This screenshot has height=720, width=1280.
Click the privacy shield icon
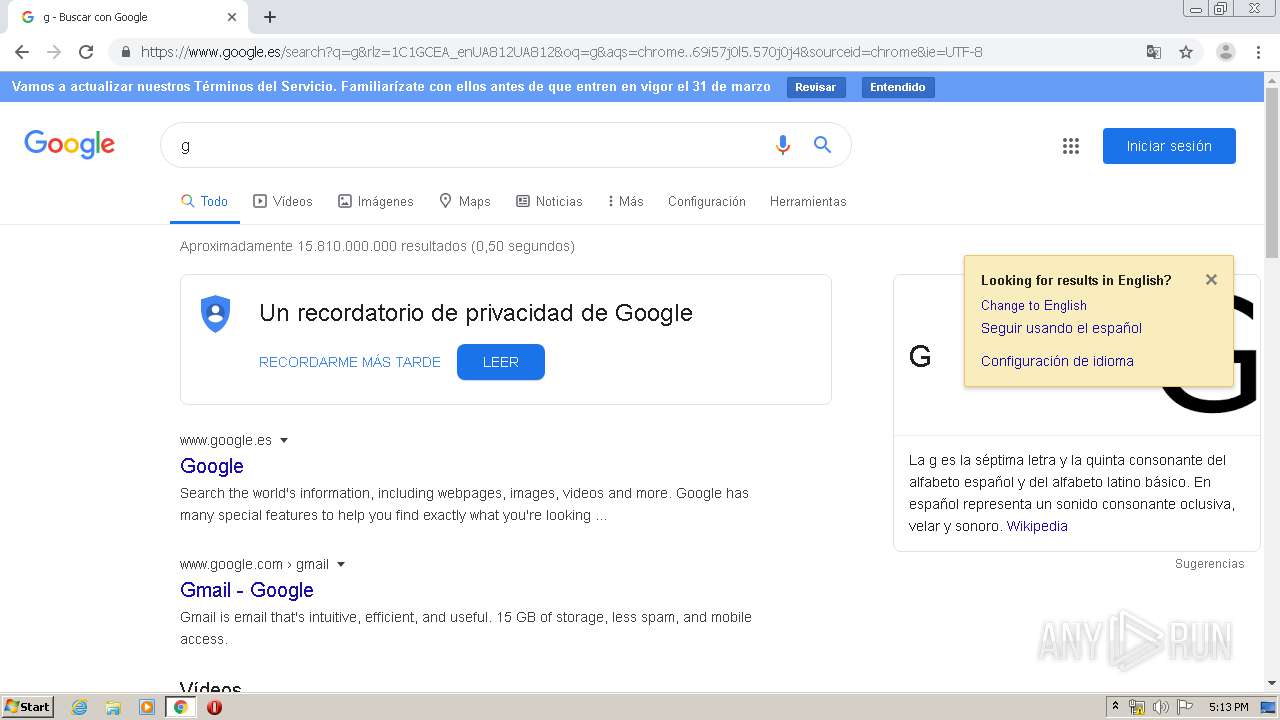[x=215, y=314]
